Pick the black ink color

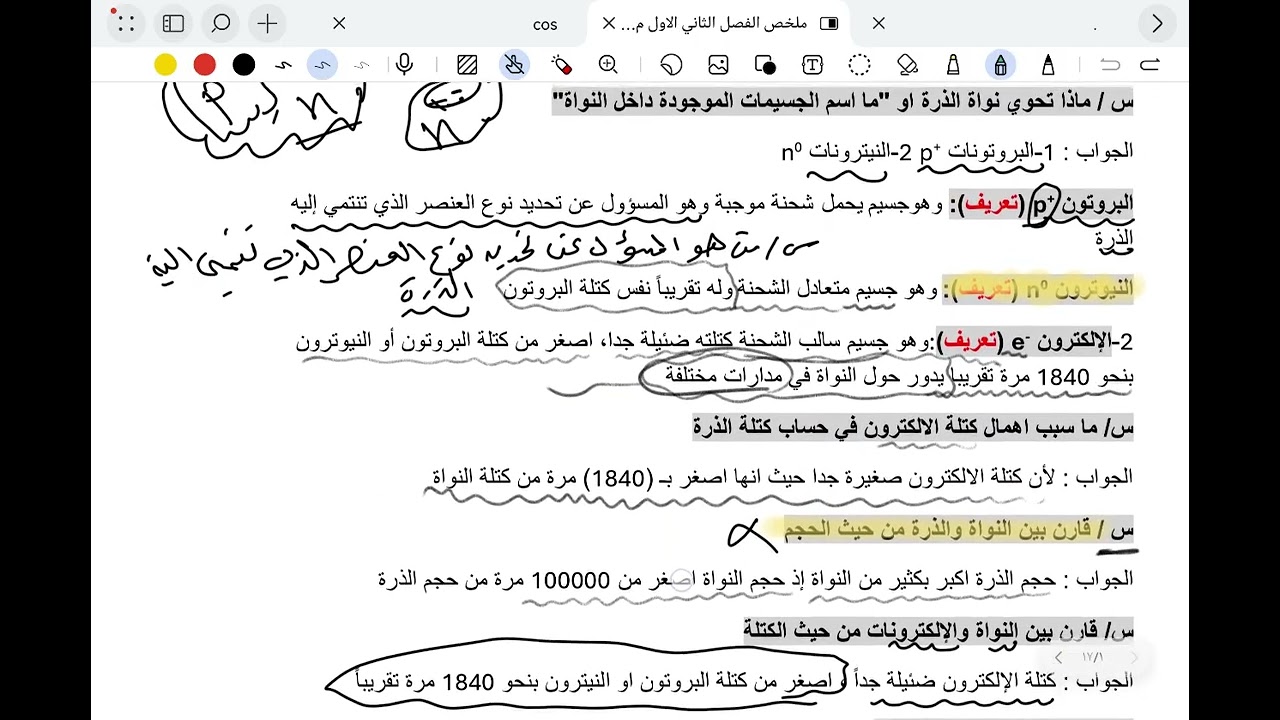pyautogui.click(x=244, y=65)
